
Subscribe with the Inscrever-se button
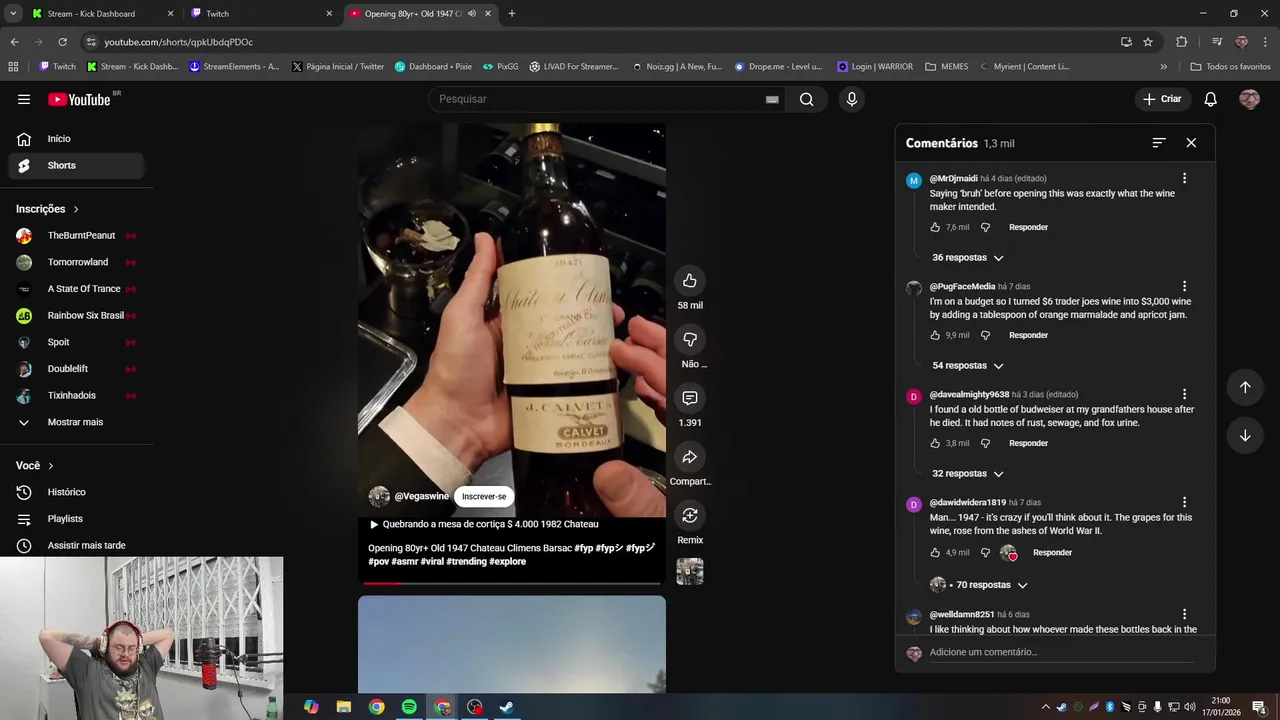(x=484, y=496)
